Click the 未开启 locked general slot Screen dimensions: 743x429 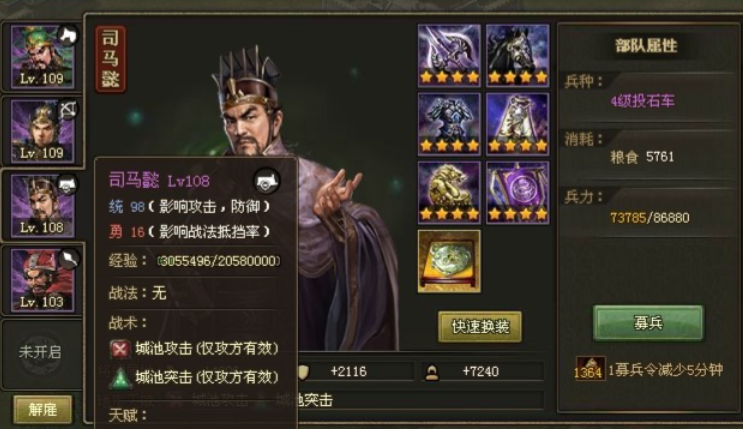[41, 352]
